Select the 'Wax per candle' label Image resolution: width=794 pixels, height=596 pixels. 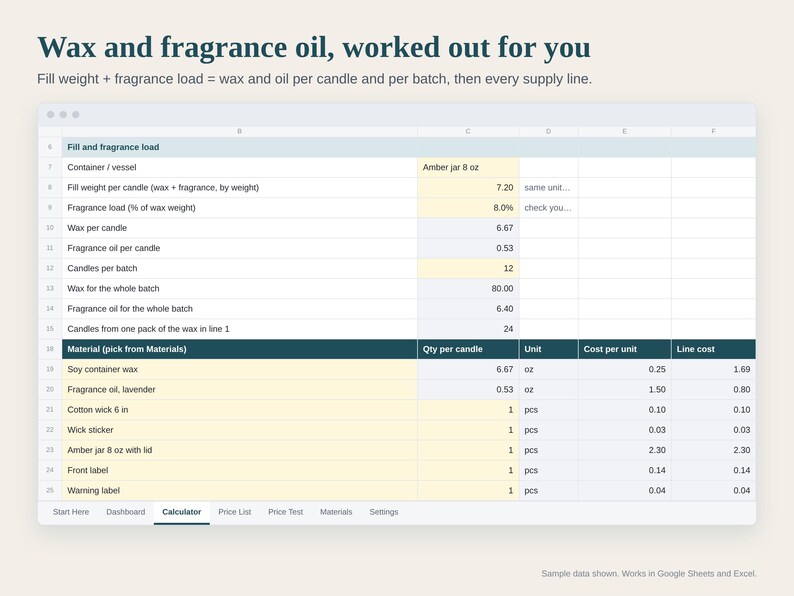(97, 228)
